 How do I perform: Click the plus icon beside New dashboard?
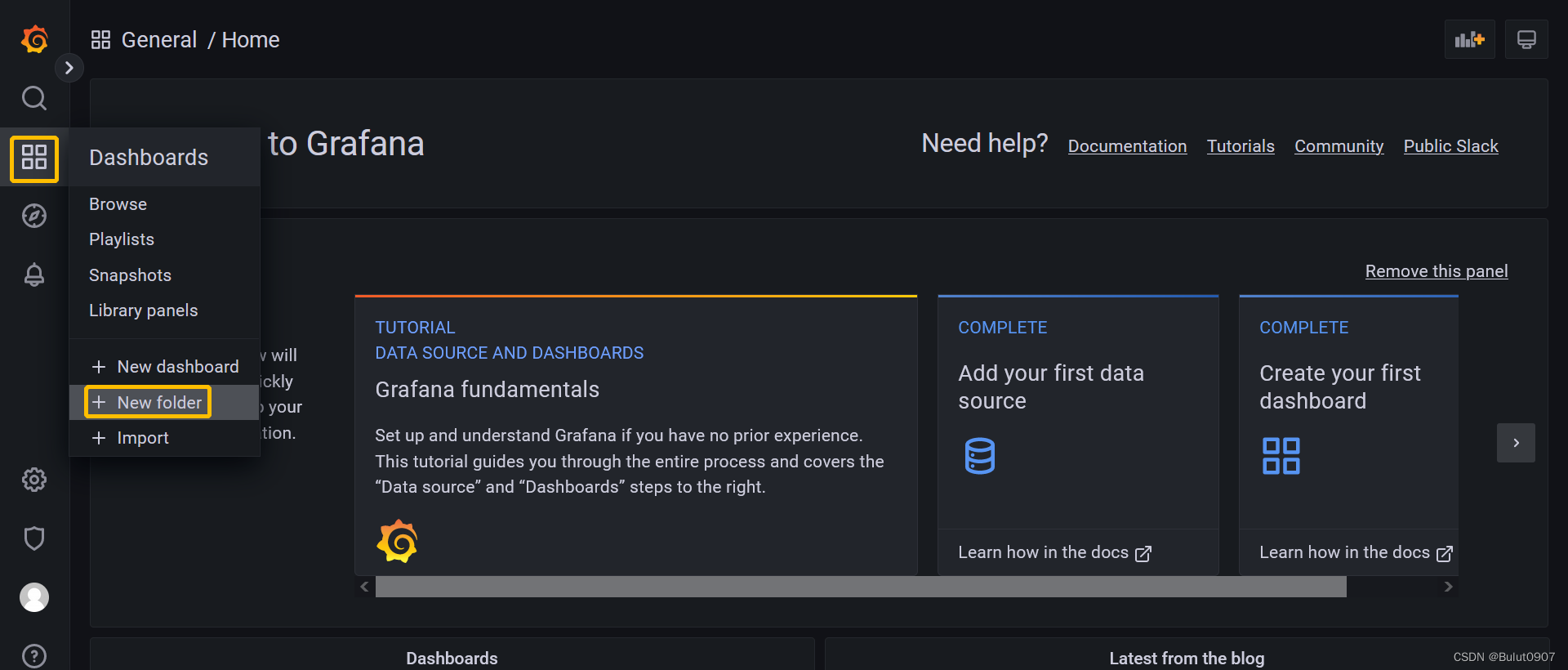tap(99, 367)
